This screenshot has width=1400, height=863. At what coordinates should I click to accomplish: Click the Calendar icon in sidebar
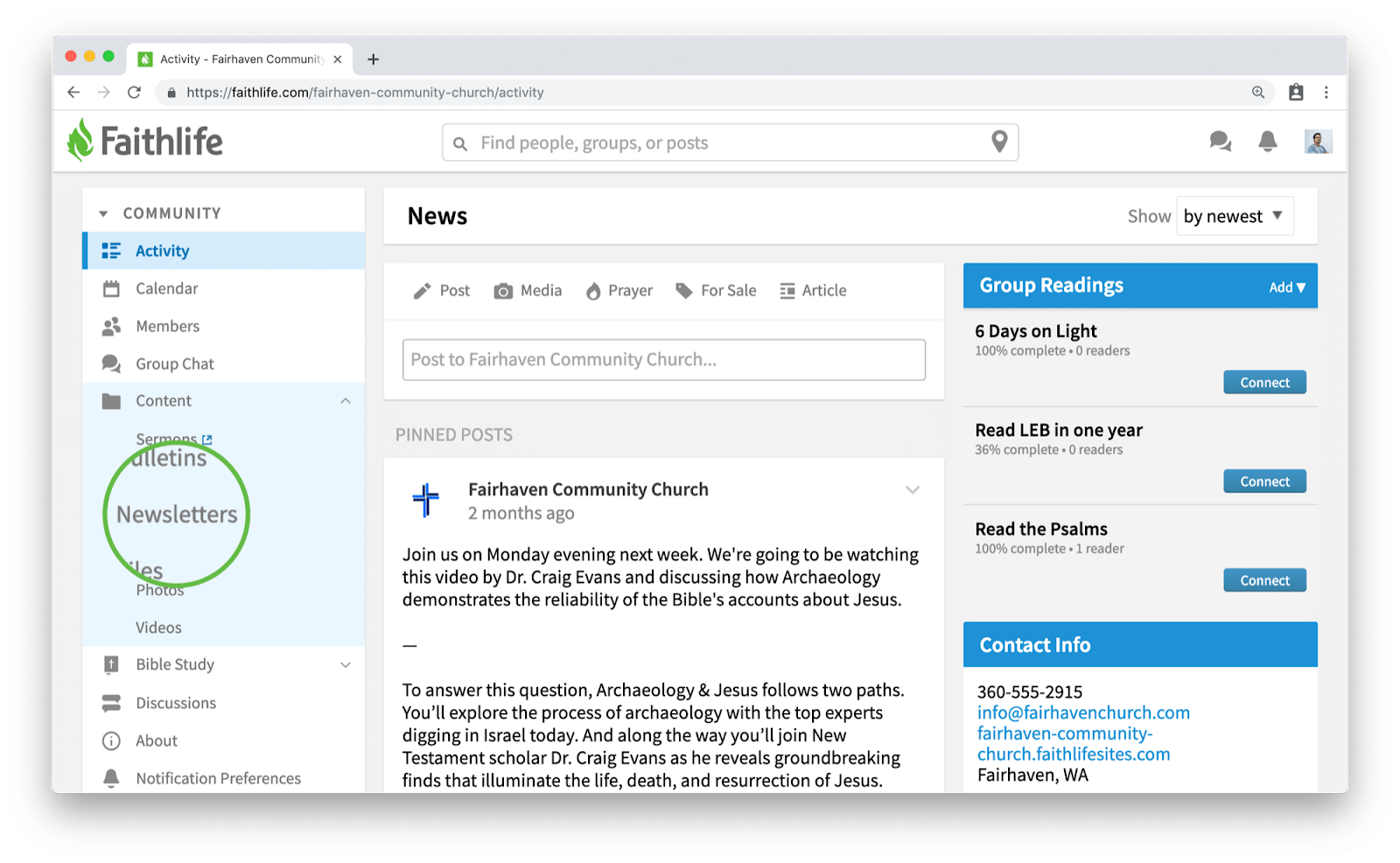[111, 289]
